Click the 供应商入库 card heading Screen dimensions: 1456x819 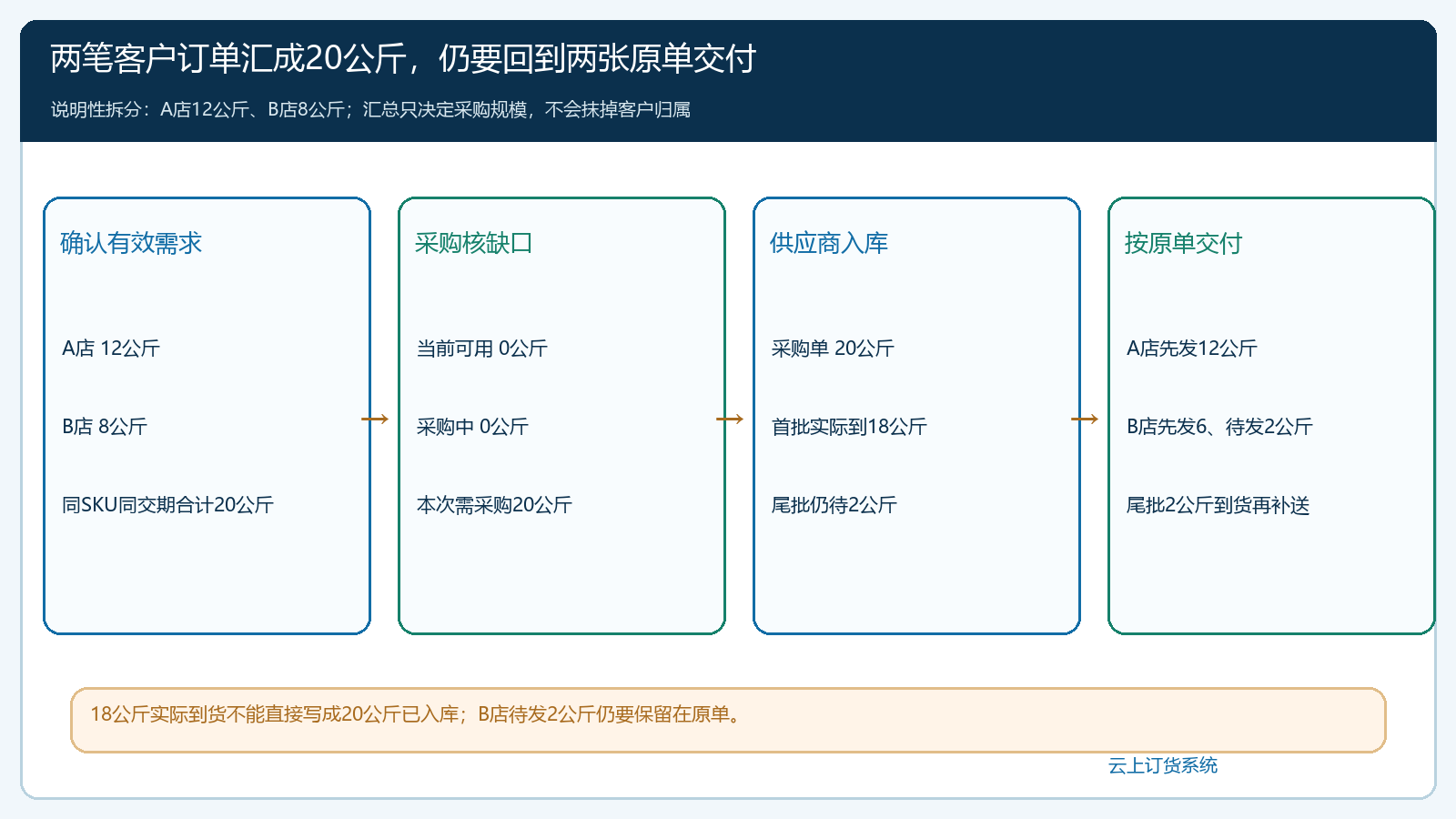tap(829, 243)
